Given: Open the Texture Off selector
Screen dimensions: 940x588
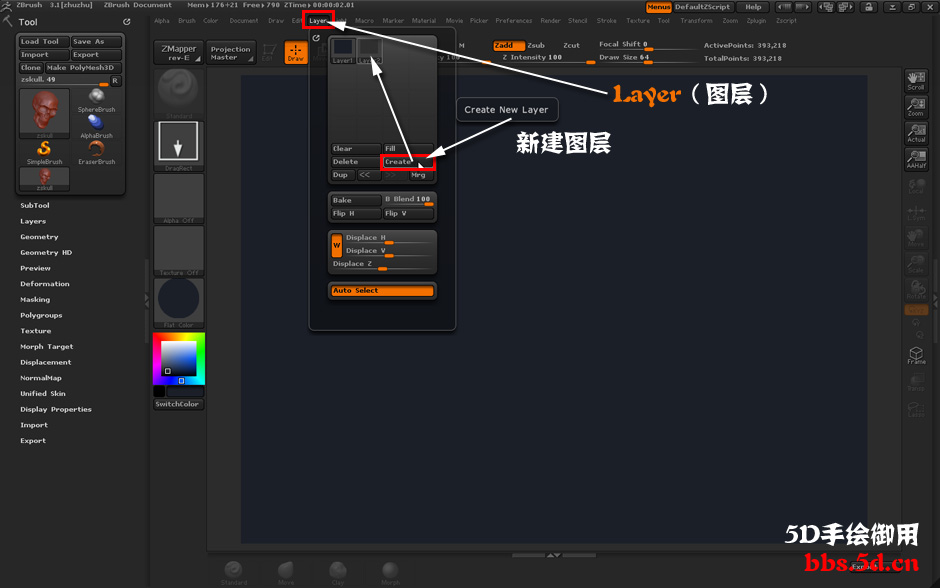Looking at the screenshot, I should point(179,251).
